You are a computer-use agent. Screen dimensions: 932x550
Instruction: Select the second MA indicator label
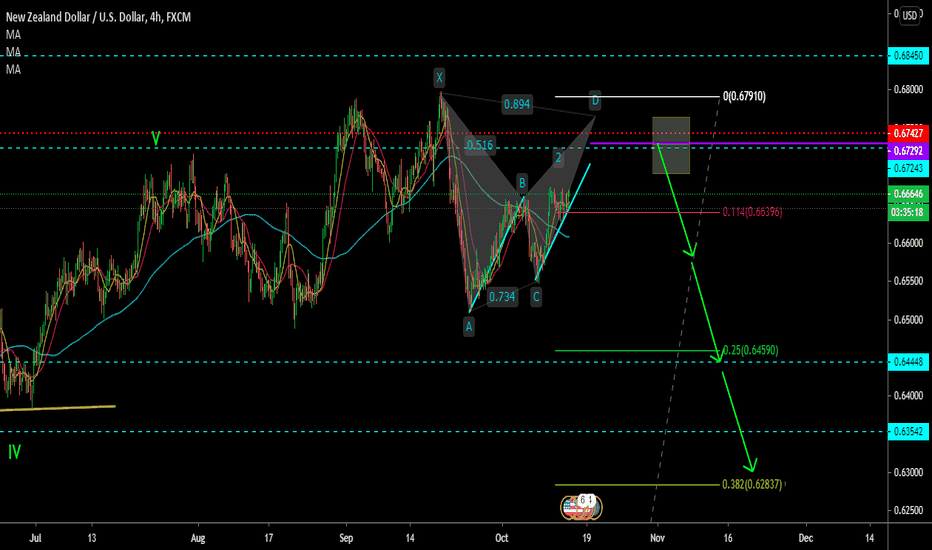point(13,52)
